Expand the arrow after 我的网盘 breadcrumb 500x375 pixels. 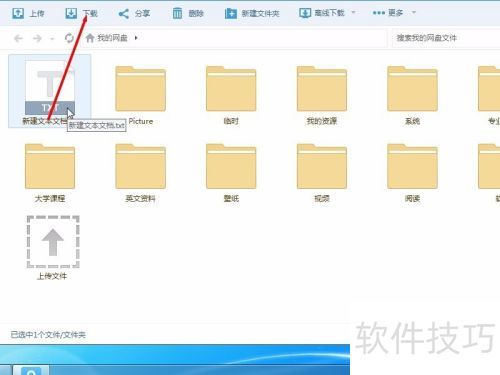(136, 38)
